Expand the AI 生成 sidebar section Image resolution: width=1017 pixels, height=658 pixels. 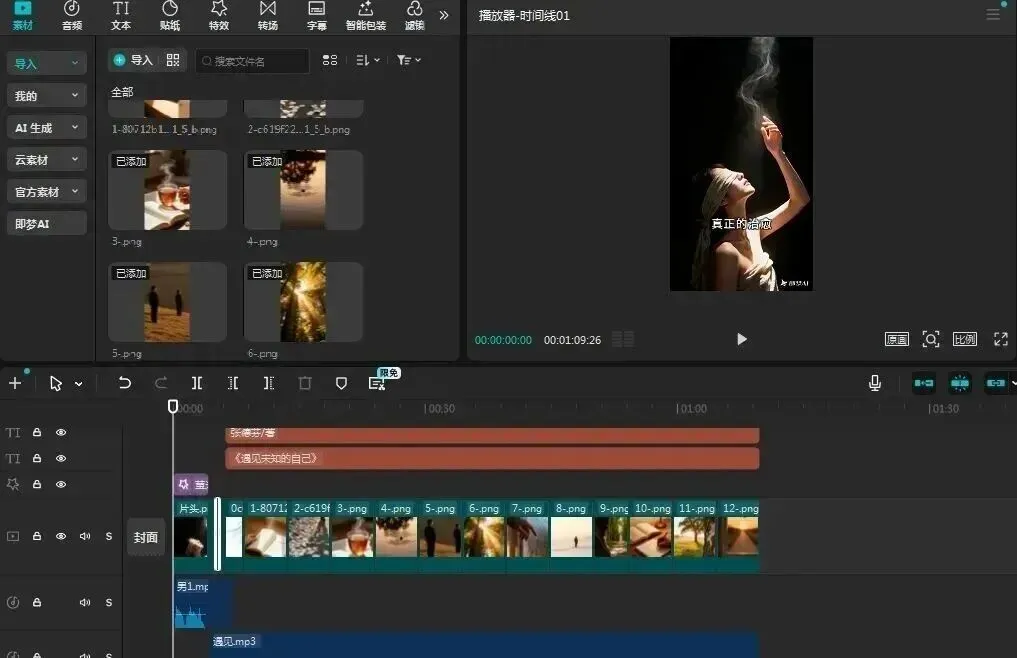click(x=47, y=128)
